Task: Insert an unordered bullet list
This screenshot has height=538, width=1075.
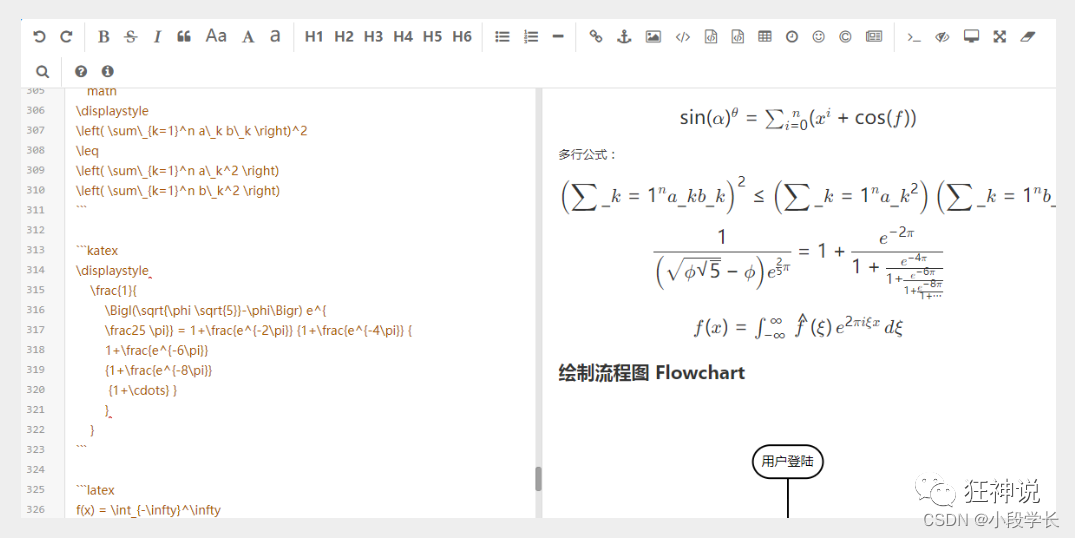Action: coord(503,37)
